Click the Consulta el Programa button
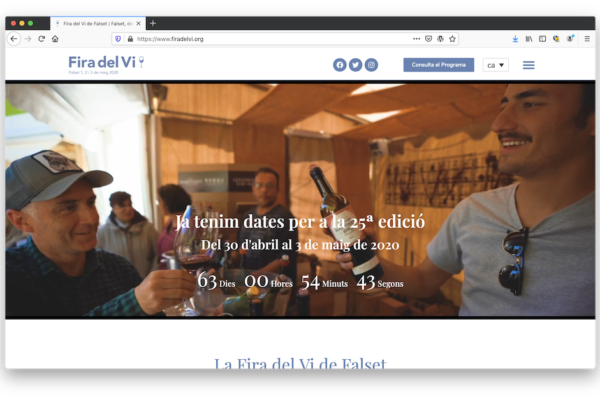This screenshot has width=600, height=400. pos(438,65)
